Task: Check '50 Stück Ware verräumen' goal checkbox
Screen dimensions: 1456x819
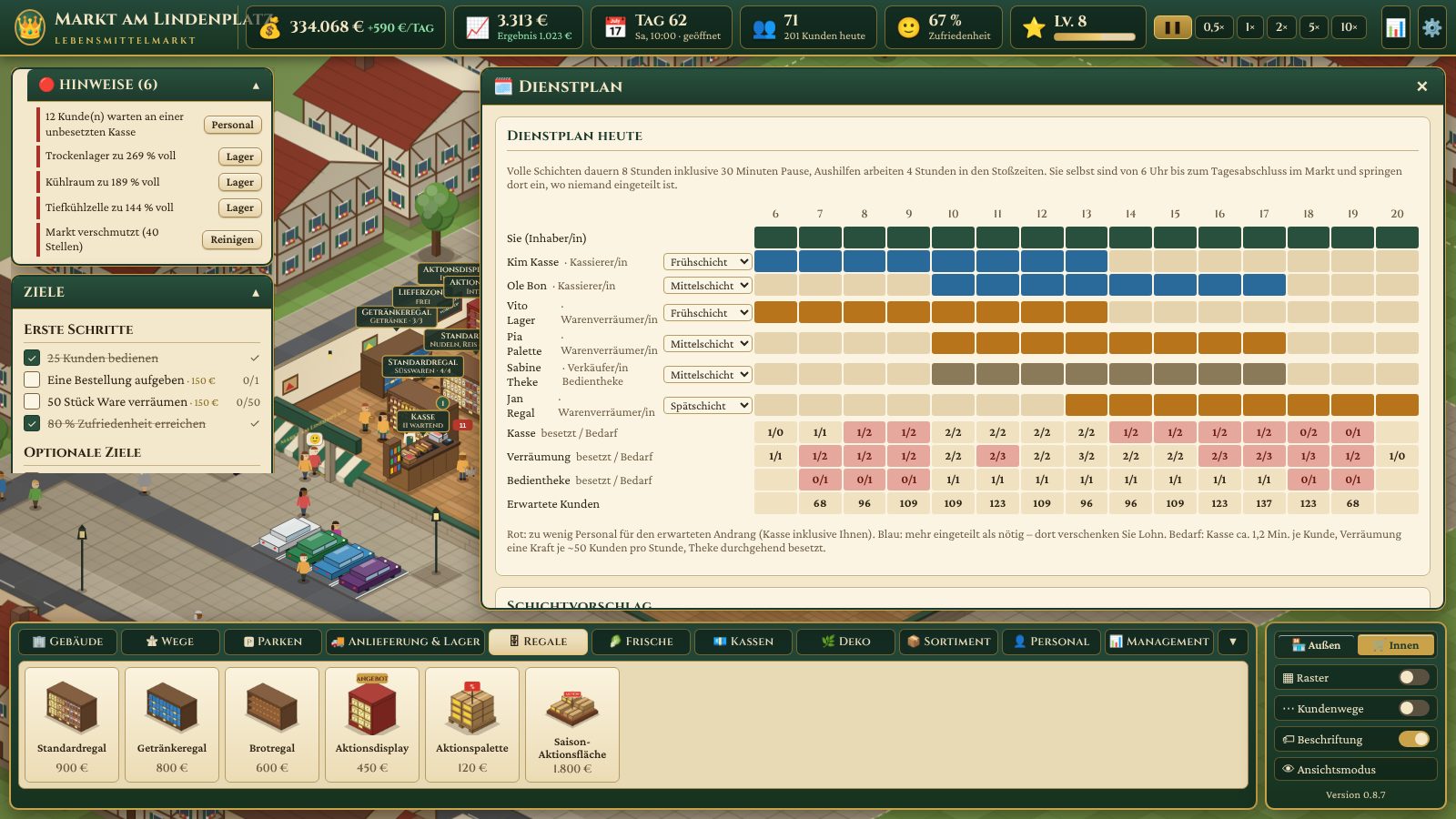Action: point(32,401)
